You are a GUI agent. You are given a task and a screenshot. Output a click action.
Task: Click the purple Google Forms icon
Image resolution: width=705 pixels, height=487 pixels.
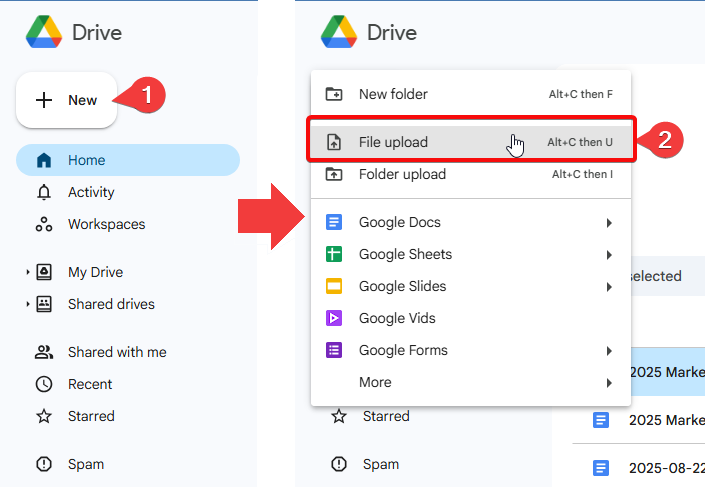click(334, 350)
